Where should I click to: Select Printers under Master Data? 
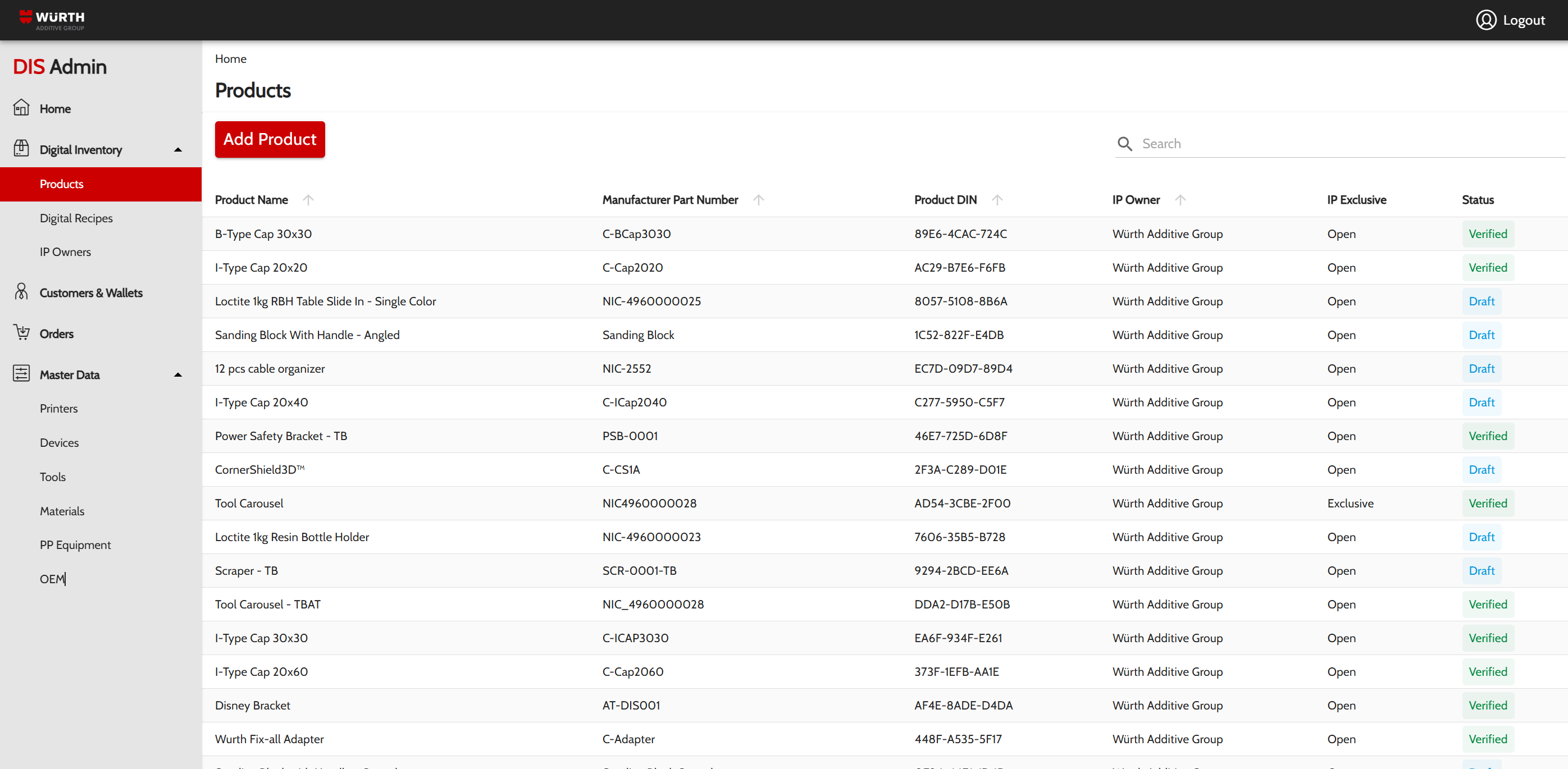(x=58, y=408)
